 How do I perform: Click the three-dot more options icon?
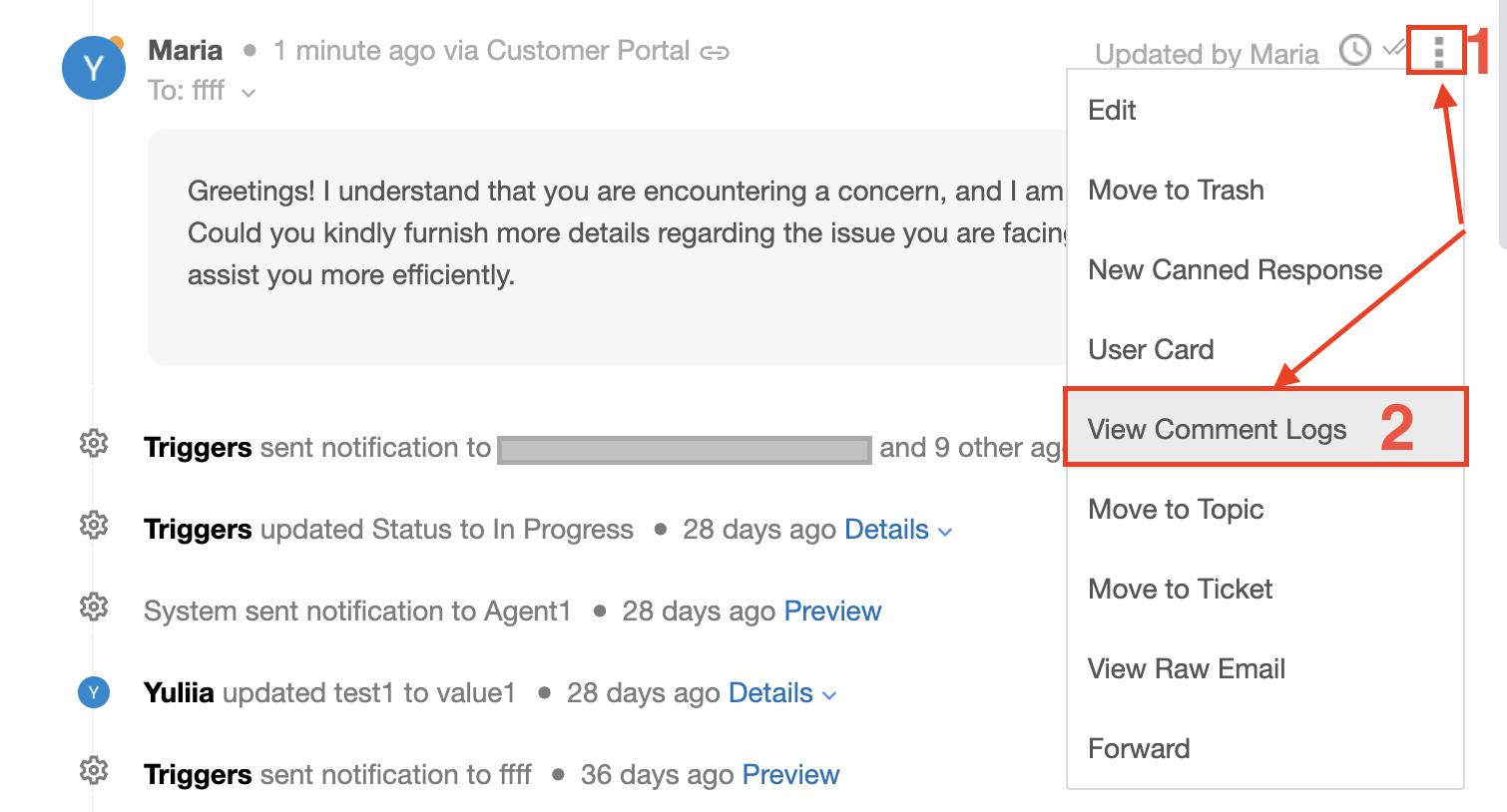1438,51
